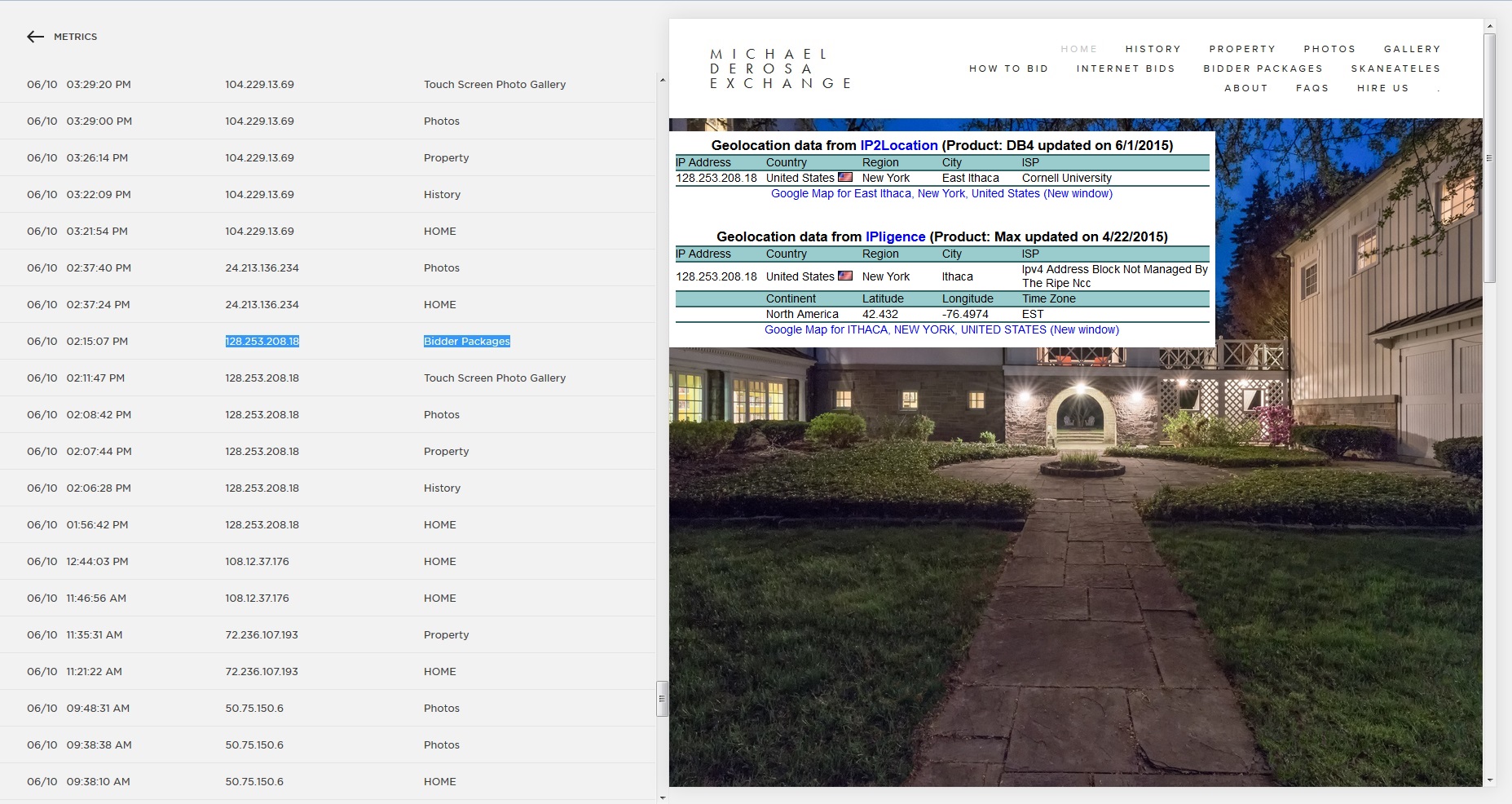Screen dimensions: 1512x804
Task: Click the back arrow next to METRICS
Action: [35, 37]
